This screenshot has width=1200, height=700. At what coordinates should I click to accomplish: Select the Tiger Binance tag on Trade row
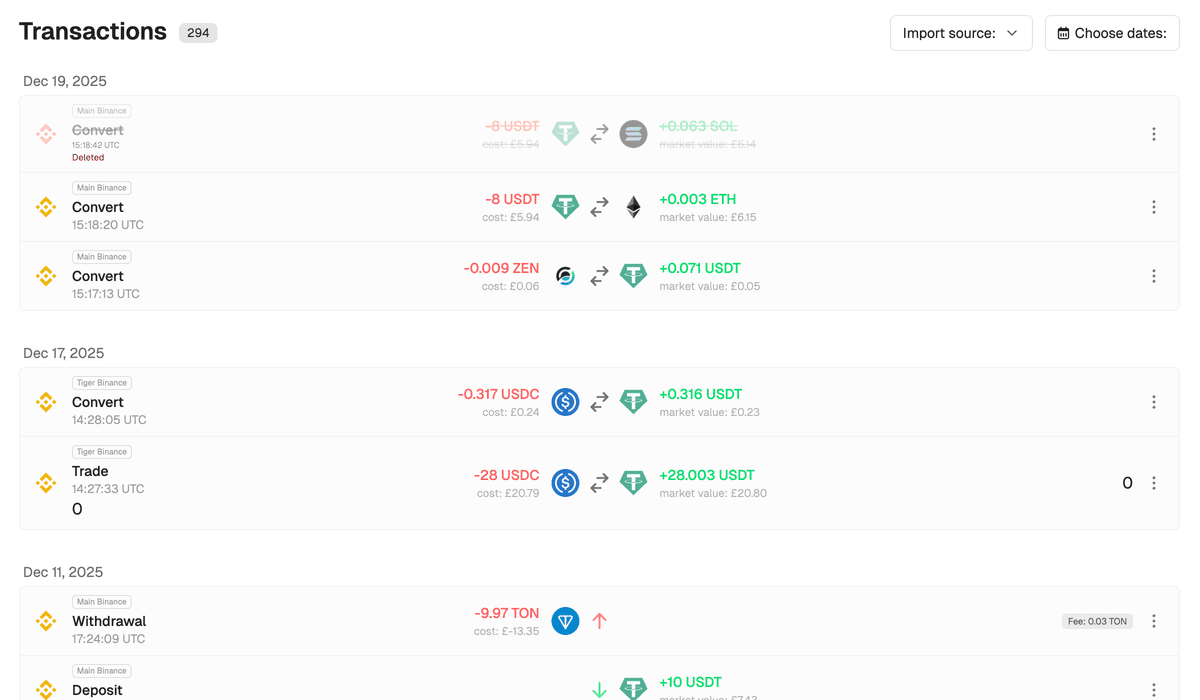tap(102, 452)
